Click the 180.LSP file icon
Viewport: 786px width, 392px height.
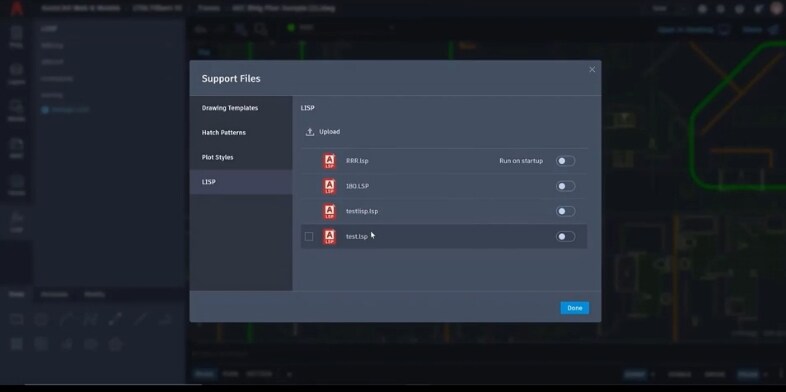(x=329, y=186)
